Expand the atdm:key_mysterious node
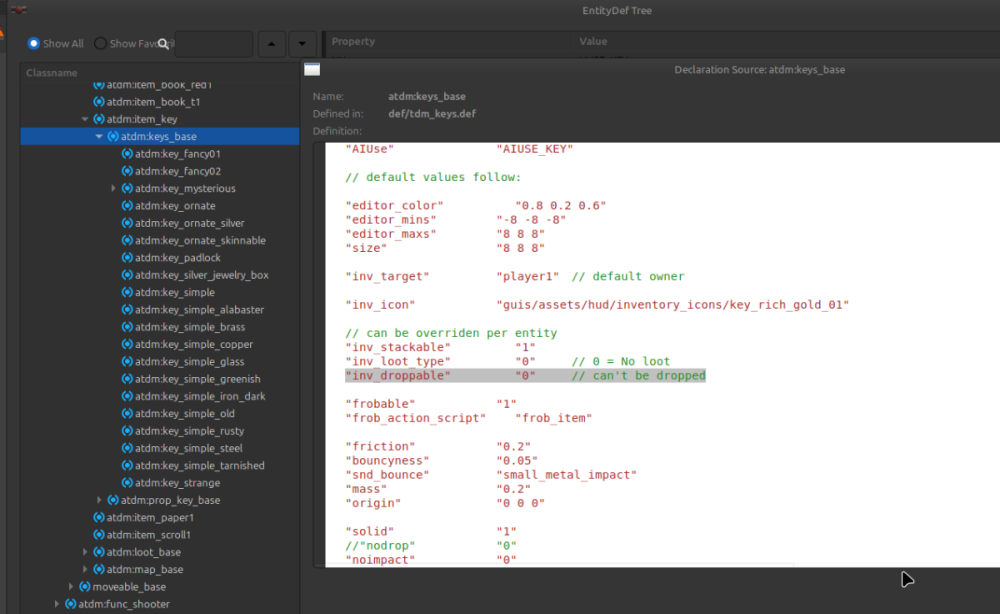Viewport: 1000px width, 614px height. point(114,189)
